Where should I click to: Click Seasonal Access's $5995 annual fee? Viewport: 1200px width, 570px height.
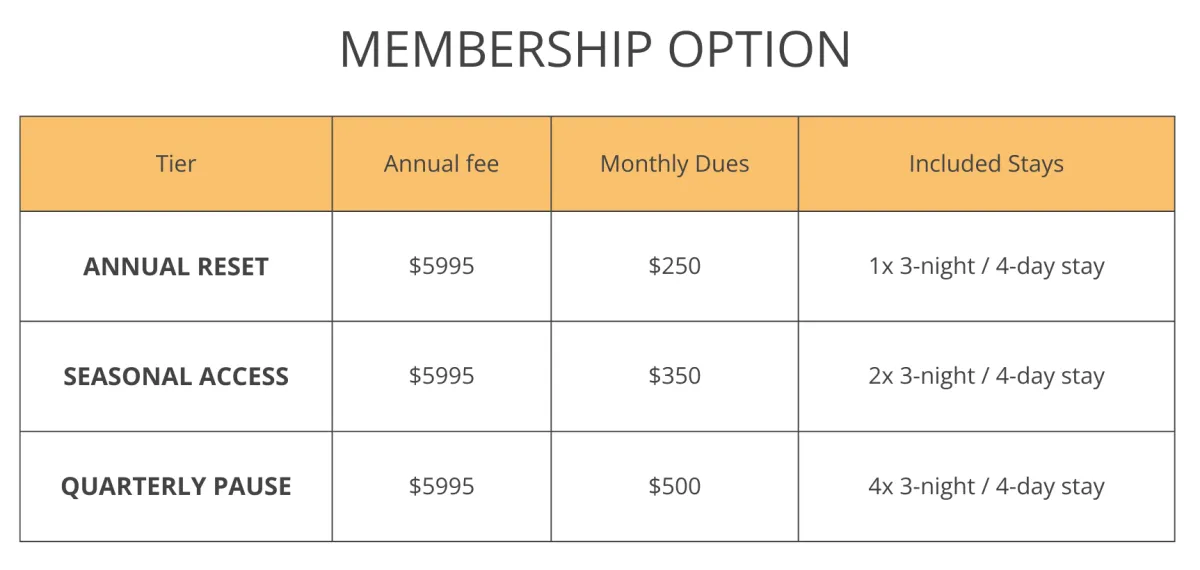click(x=441, y=377)
